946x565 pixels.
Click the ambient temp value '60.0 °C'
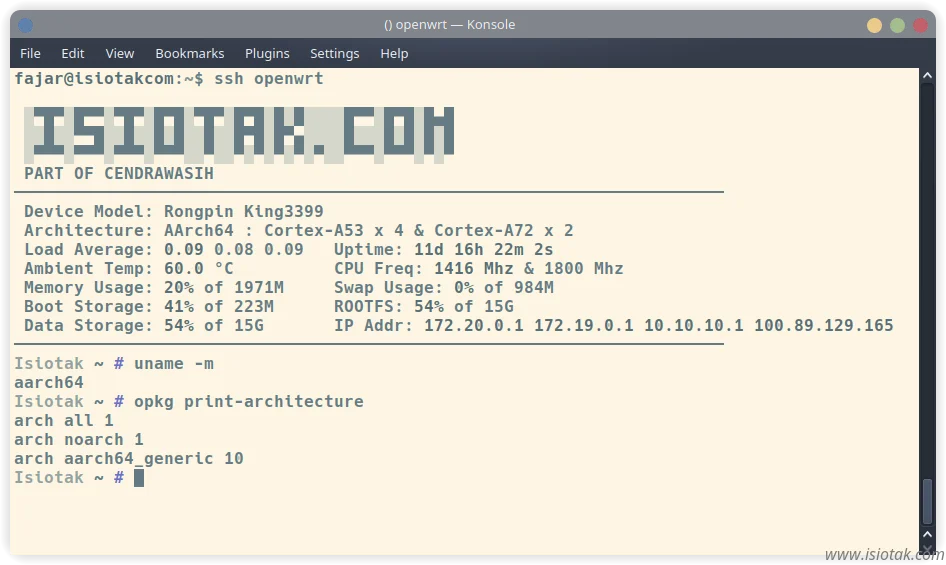[x=198, y=269]
